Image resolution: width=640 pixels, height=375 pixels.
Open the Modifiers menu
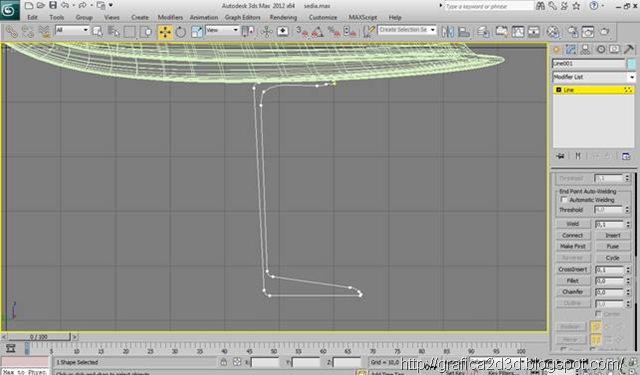point(170,18)
